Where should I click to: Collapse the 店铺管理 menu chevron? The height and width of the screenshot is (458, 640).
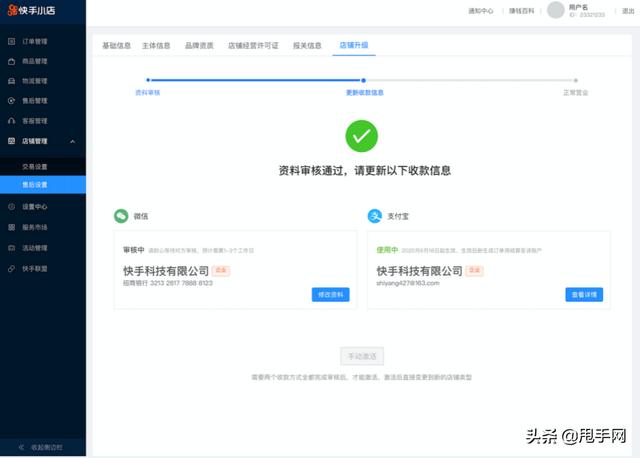coord(73,141)
